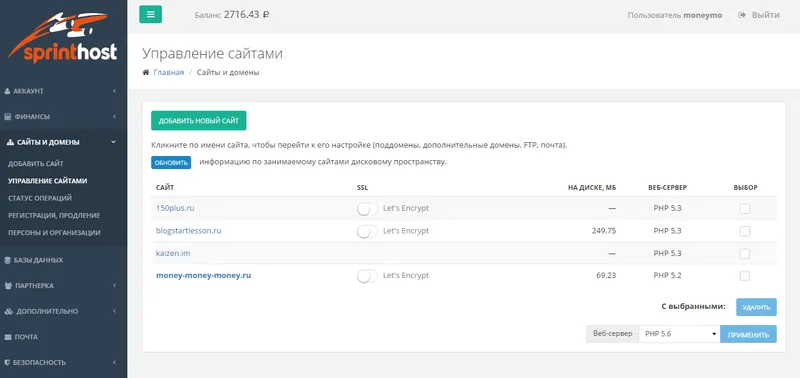
Task: Click the Веб-сервер column header
Action: click(667, 188)
